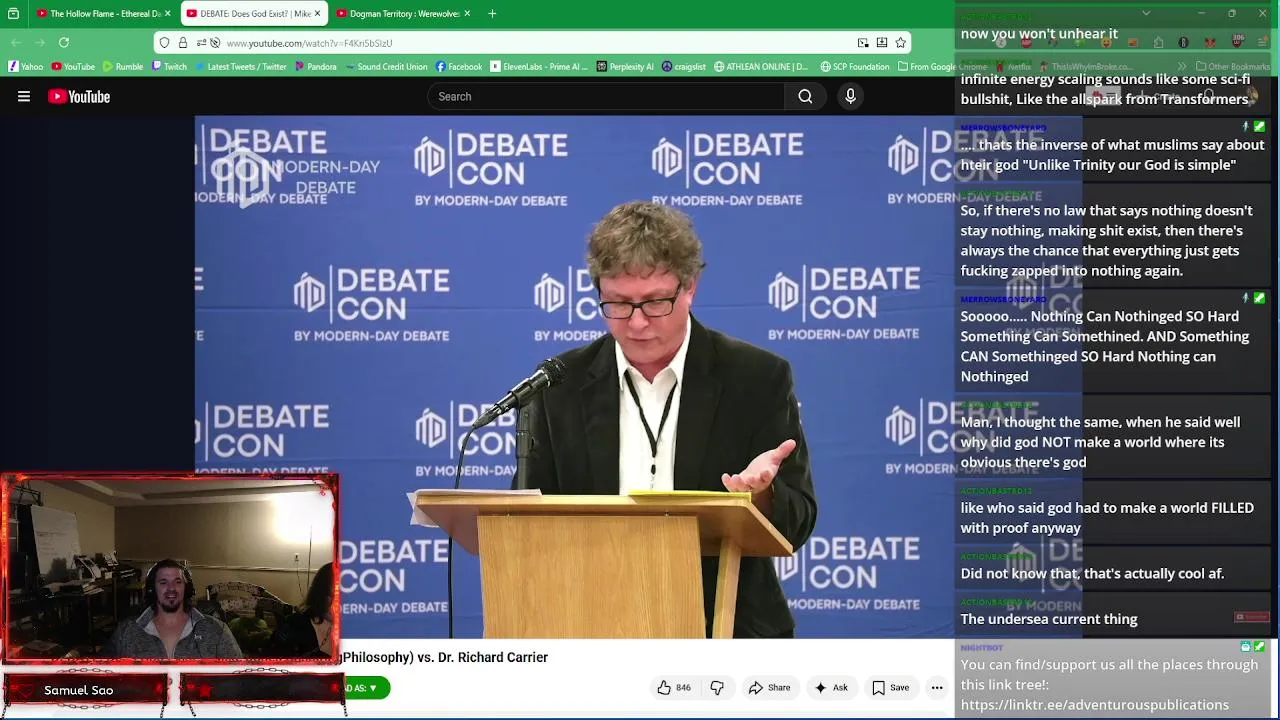Image resolution: width=1280 pixels, height=720 pixels.
Task: Click the 846 like count
Action: (x=683, y=688)
